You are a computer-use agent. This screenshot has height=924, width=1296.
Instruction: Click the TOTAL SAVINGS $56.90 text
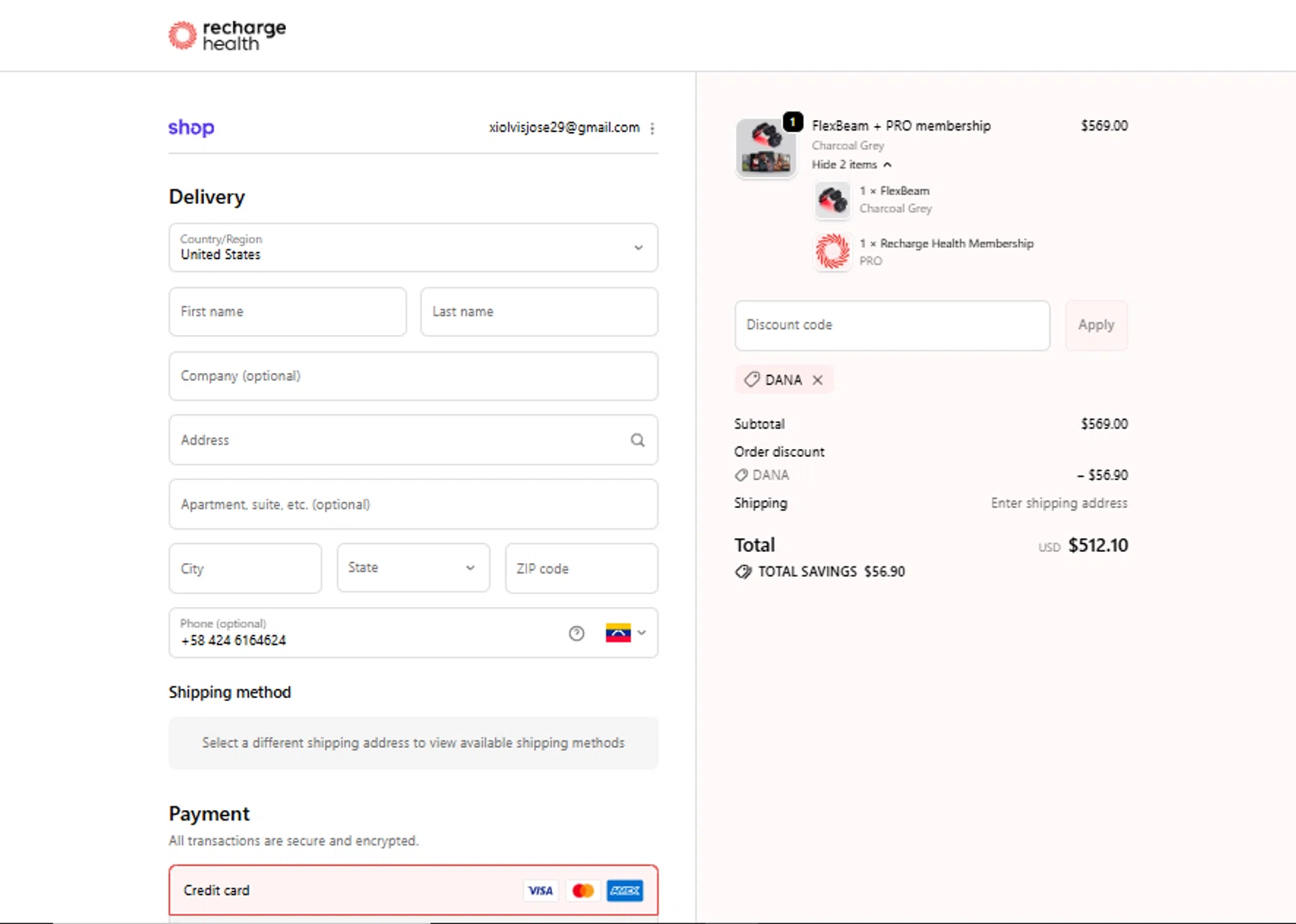[x=832, y=572]
